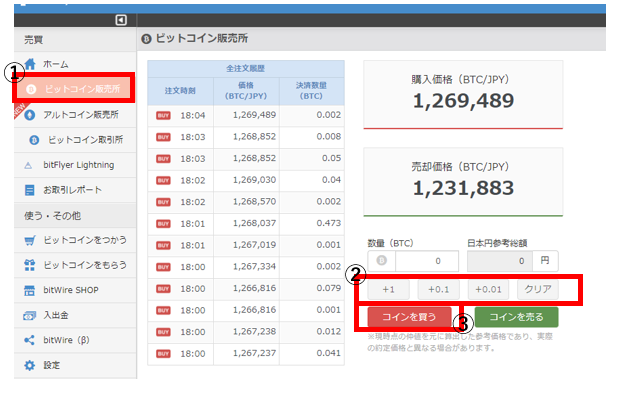Click the BUY badge on the 18:01 0.473 row
This screenshot has width=619, height=396.
(163, 224)
